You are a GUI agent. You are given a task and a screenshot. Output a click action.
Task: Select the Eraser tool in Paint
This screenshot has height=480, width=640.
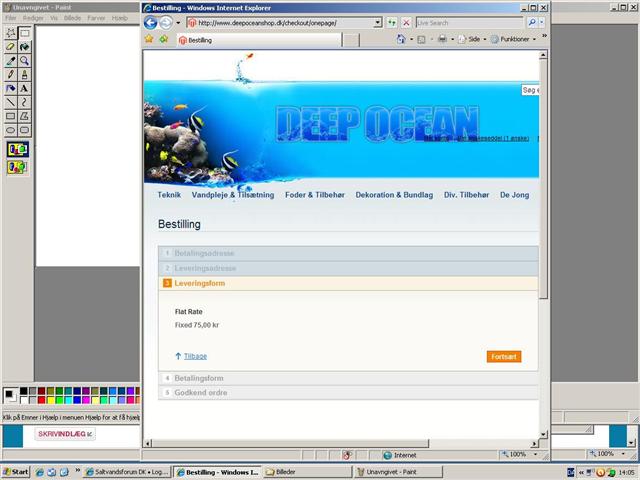pos(11,46)
